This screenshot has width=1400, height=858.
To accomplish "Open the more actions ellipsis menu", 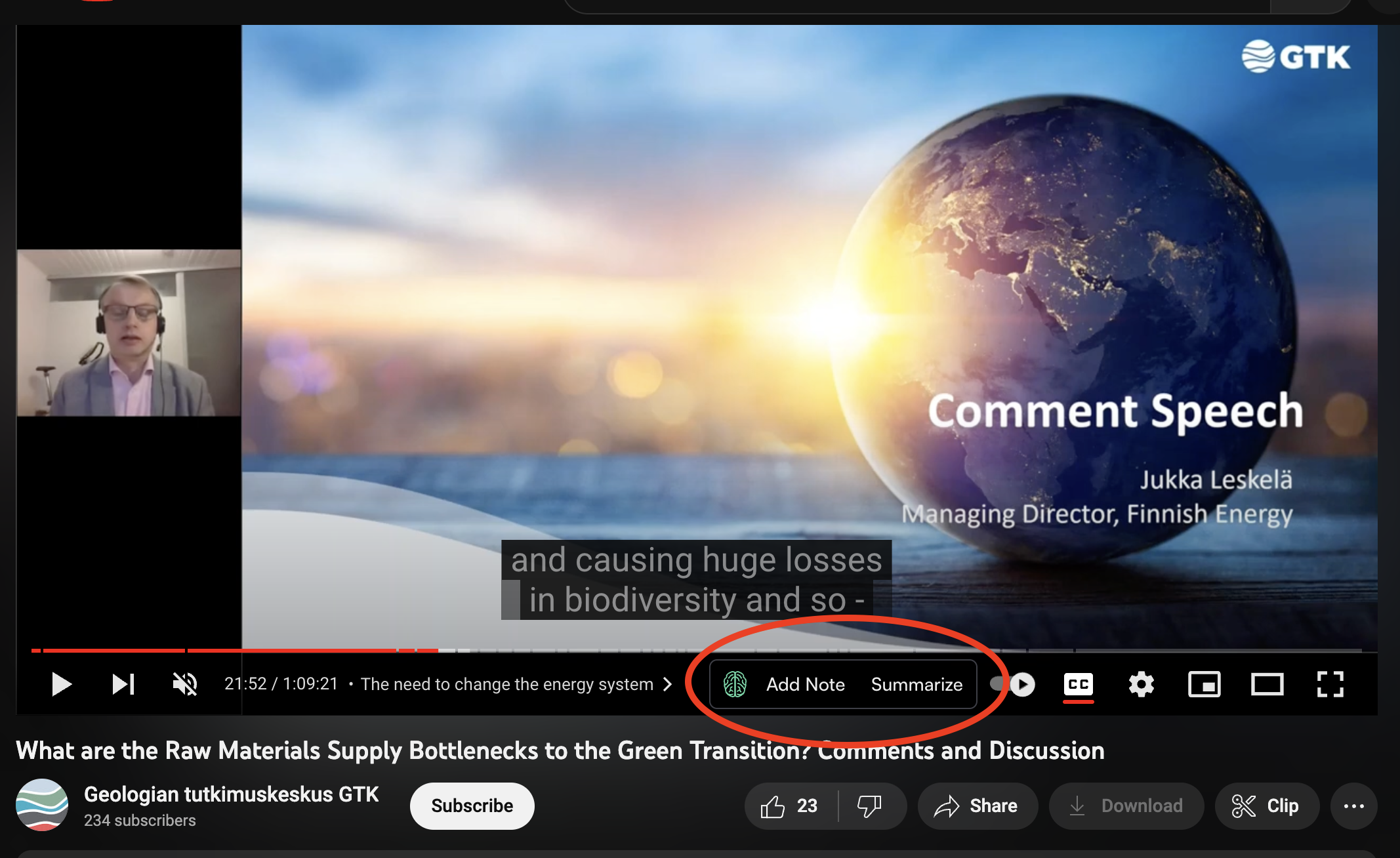I will point(1353,806).
